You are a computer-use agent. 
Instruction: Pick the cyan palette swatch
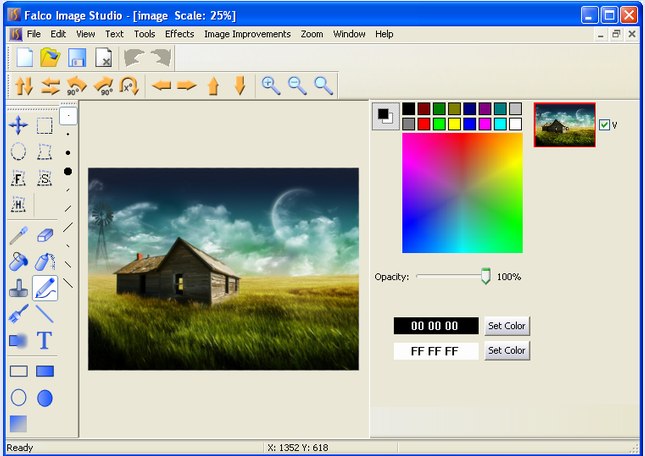point(500,124)
